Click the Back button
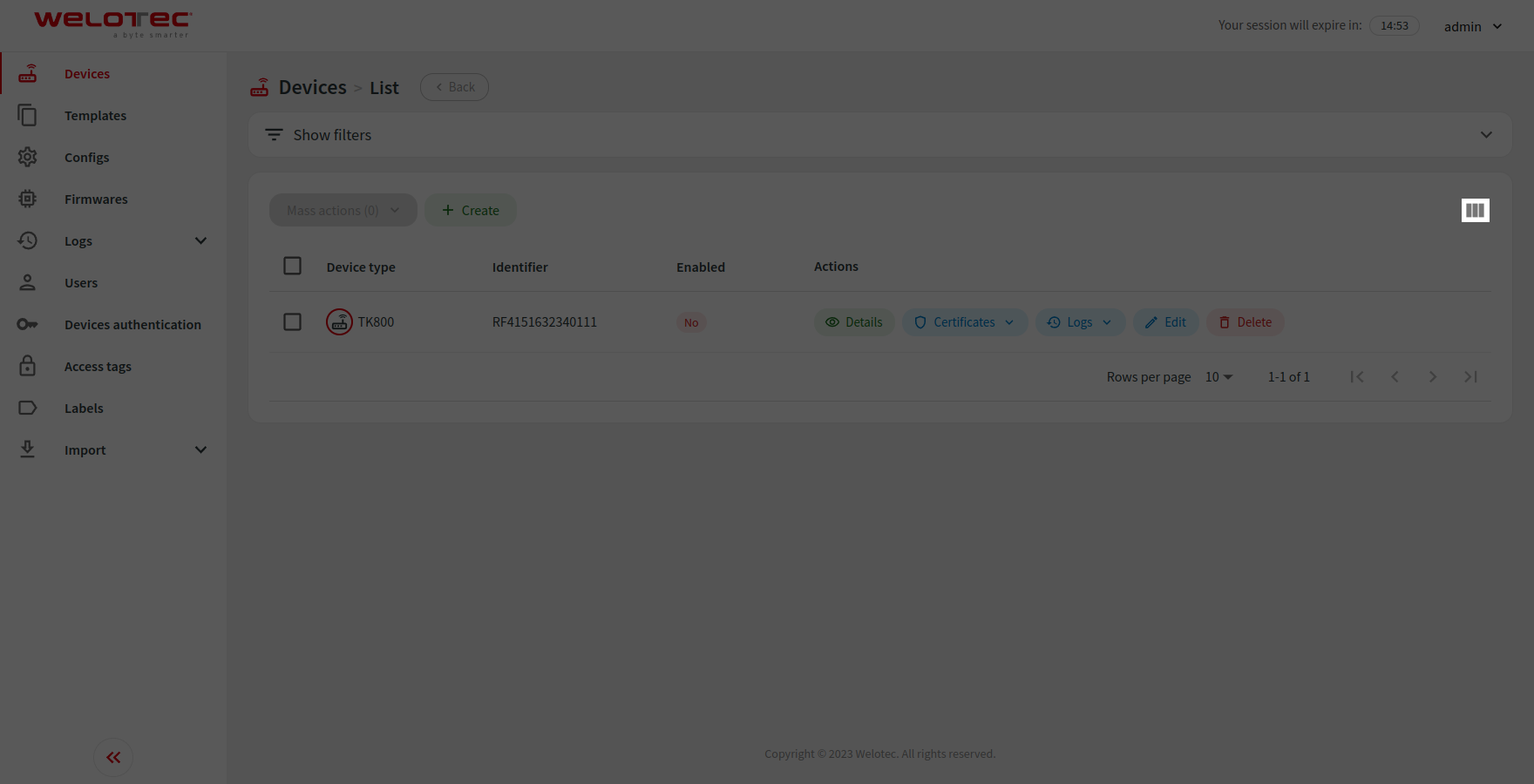 (454, 87)
